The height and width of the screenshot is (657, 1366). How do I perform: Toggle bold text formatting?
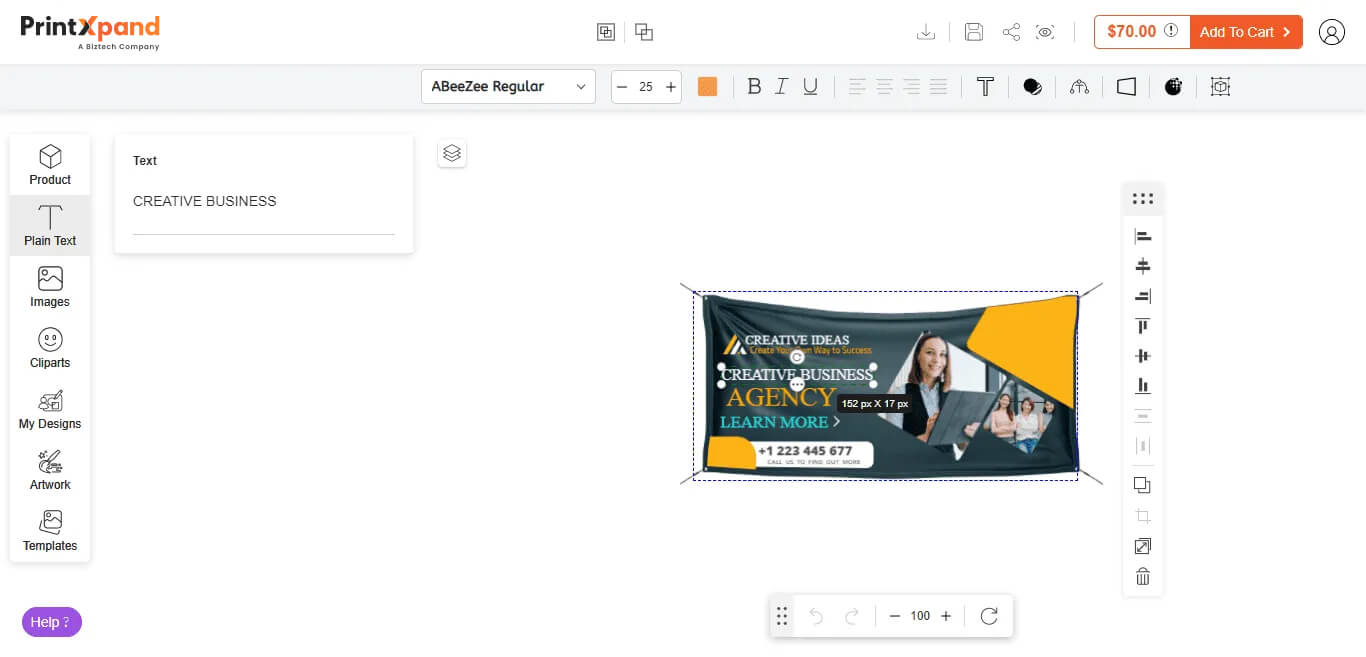754,87
